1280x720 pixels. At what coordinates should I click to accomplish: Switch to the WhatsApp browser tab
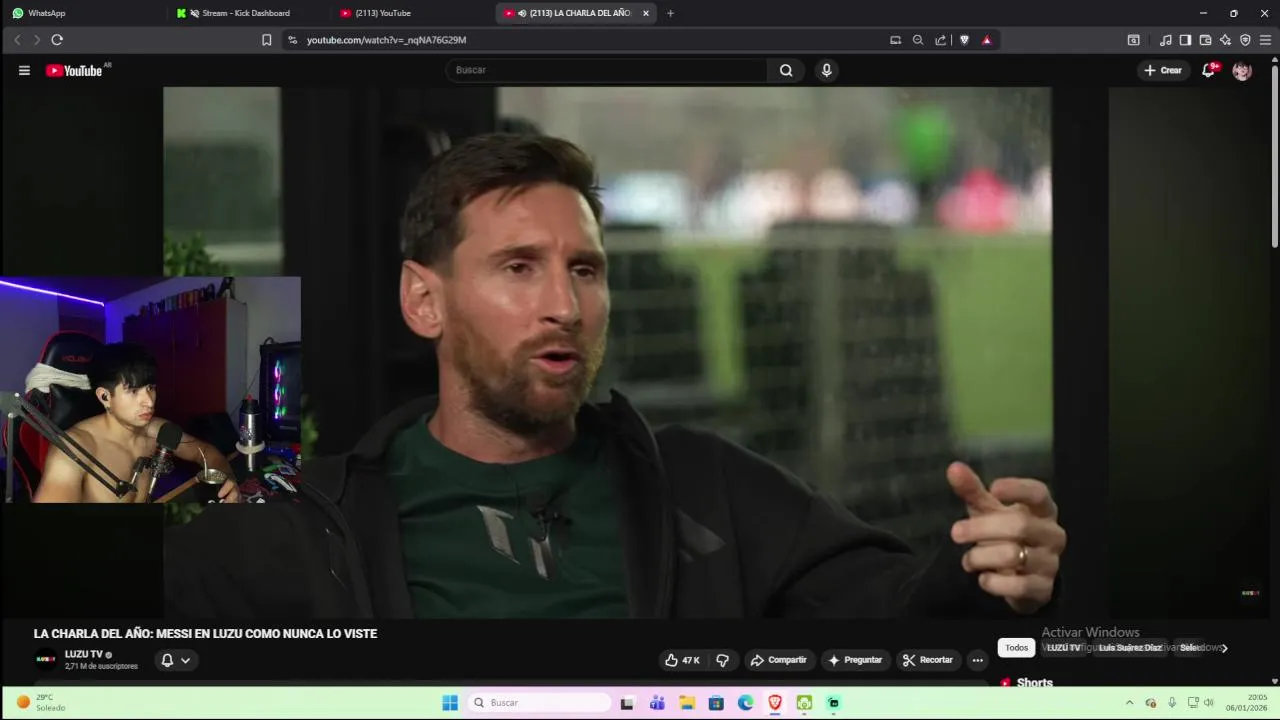pos(80,13)
